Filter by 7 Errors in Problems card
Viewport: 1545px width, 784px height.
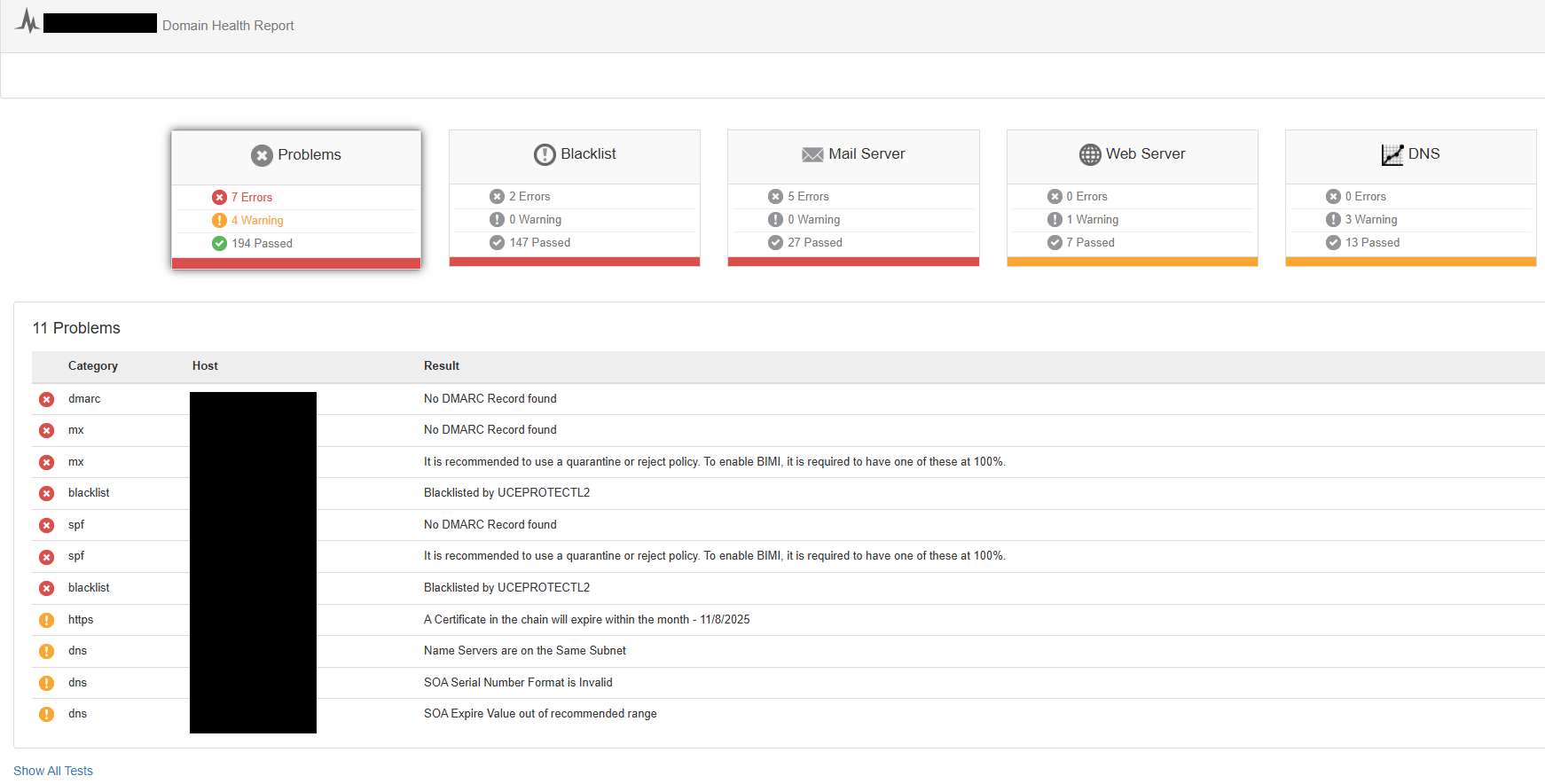pos(251,197)
